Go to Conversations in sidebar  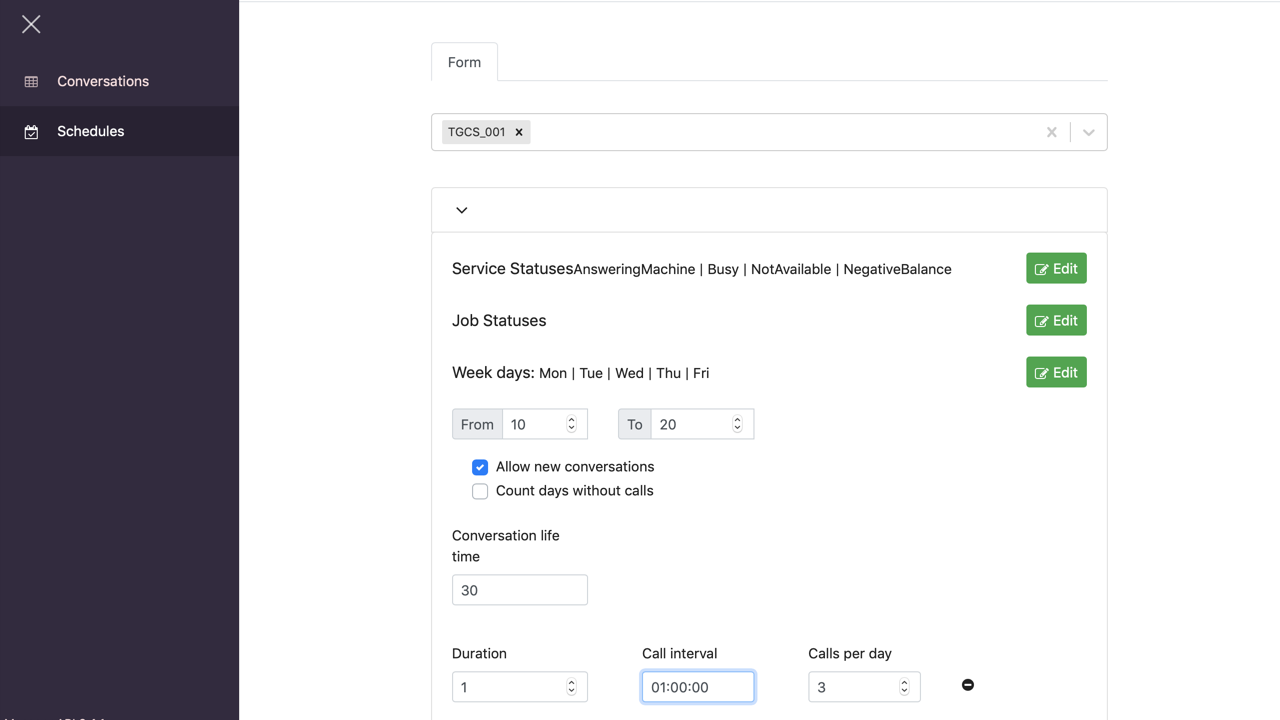point(103,82)
